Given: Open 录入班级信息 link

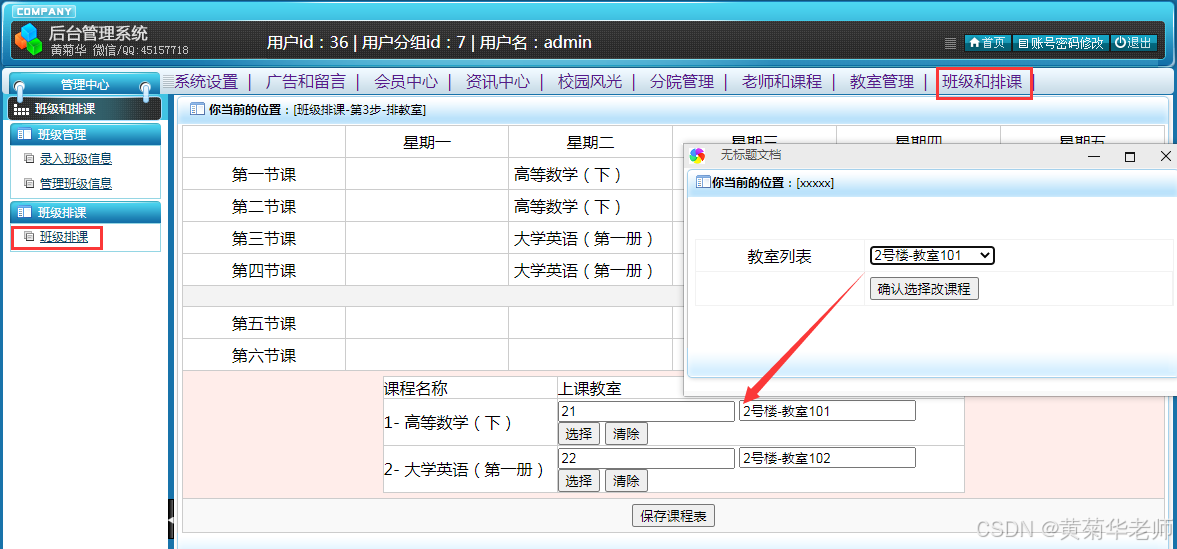Looking at the screenshot, I should 76,158.
